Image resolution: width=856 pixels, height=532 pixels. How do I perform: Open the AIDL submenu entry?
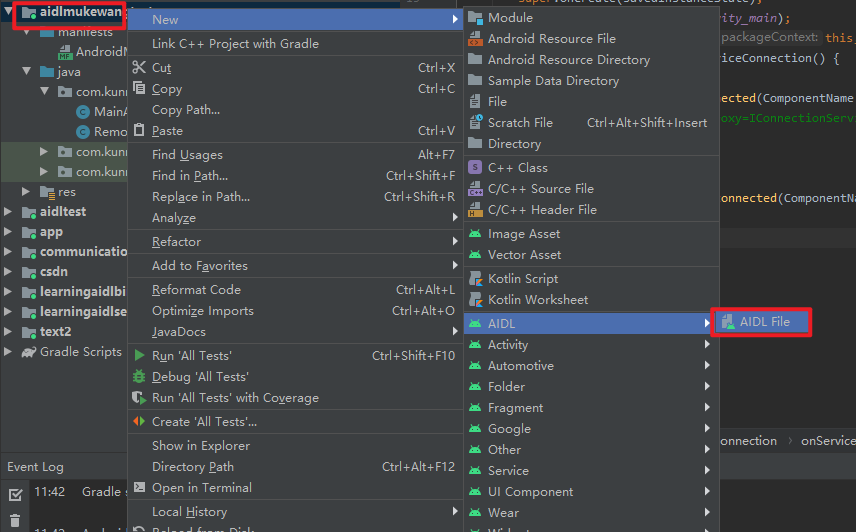(x=591, y=324)
